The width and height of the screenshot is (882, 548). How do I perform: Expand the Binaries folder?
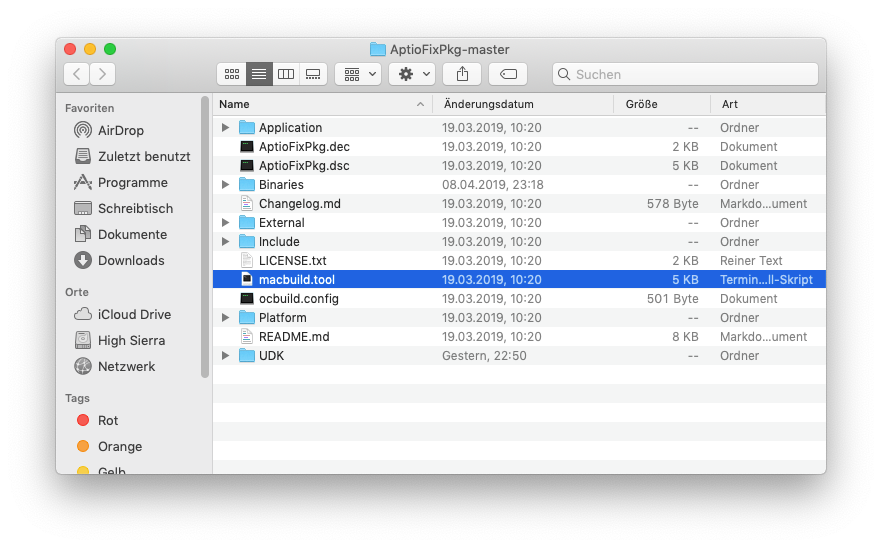click(225, 185)
